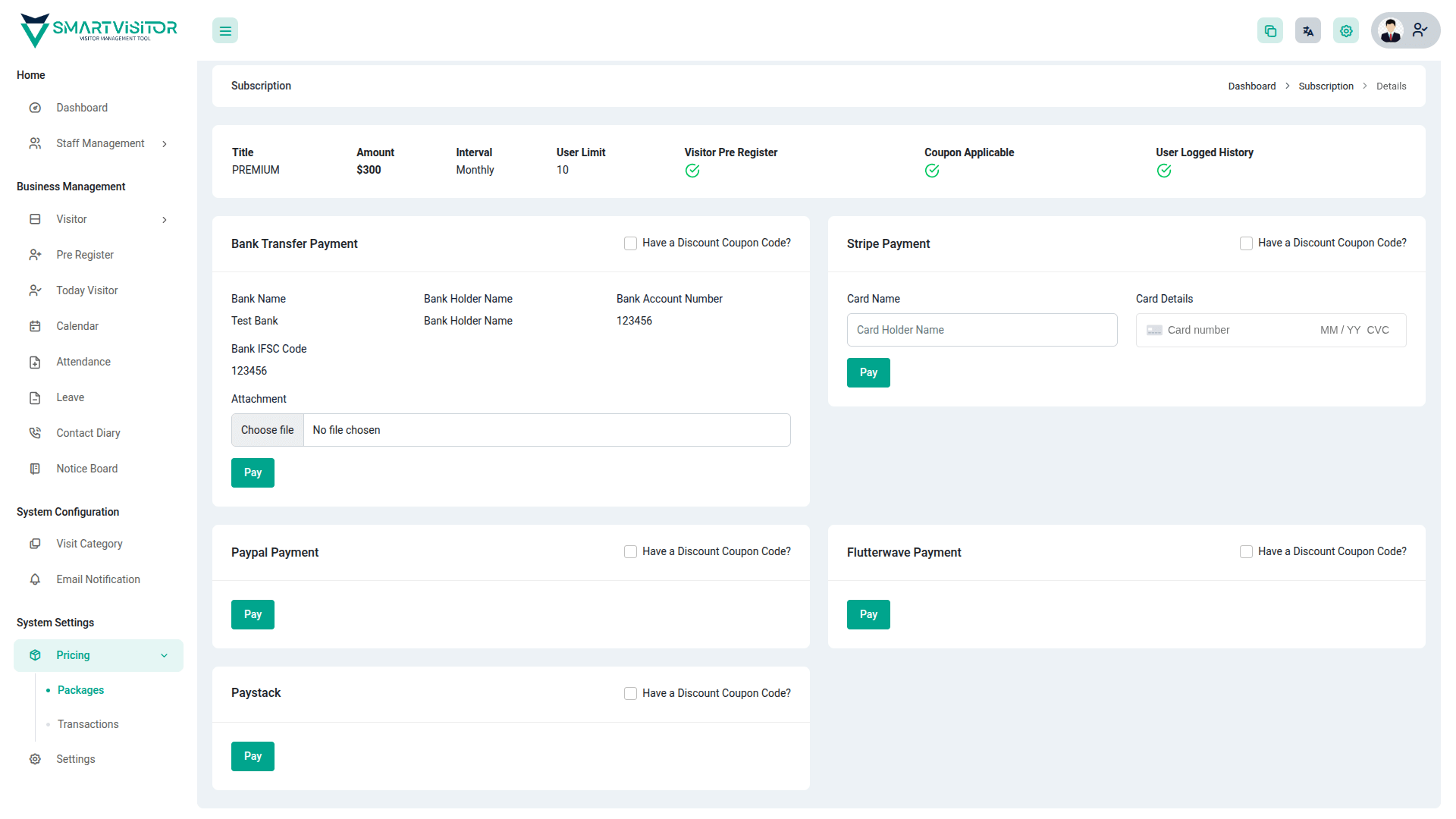Open Contact Diary from the sidebar

click(x=88, y=433)
